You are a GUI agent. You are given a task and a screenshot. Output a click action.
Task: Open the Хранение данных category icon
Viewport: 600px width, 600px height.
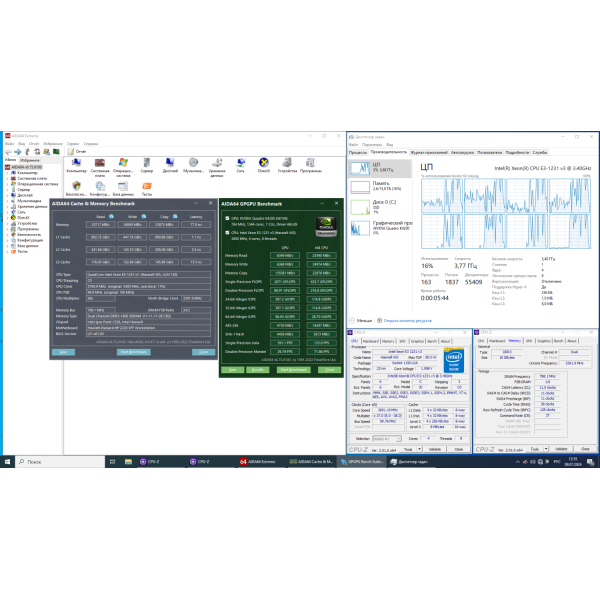coord(217,167)
